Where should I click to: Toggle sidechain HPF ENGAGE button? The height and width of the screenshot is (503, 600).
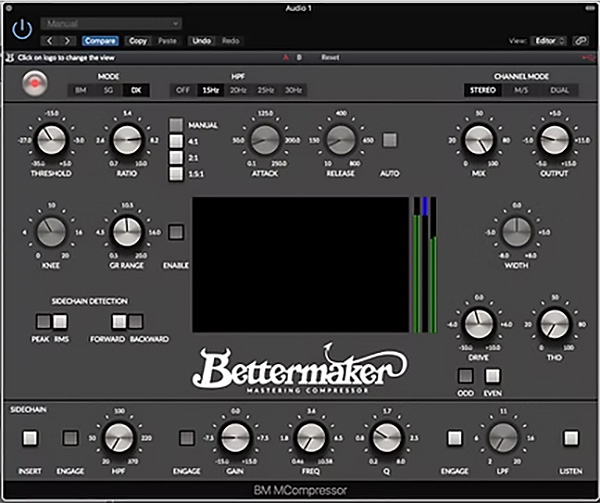tap(70, 438)
